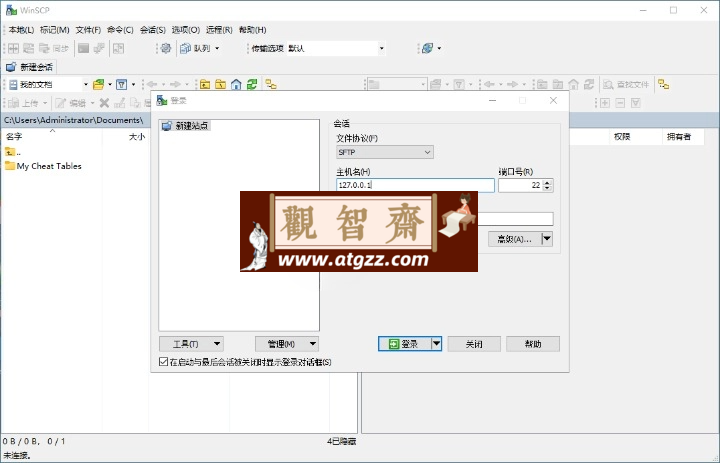
Task: Decrease the port number with down stepper
Action: pyautogui.click(x=547, y=188)
